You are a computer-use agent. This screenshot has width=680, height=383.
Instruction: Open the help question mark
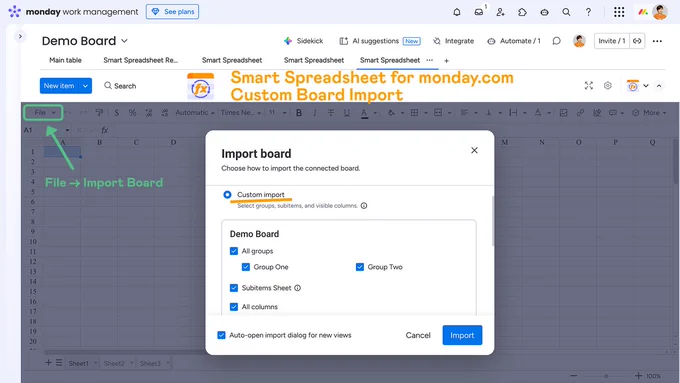pyautogui.click(x=588, y=12)
